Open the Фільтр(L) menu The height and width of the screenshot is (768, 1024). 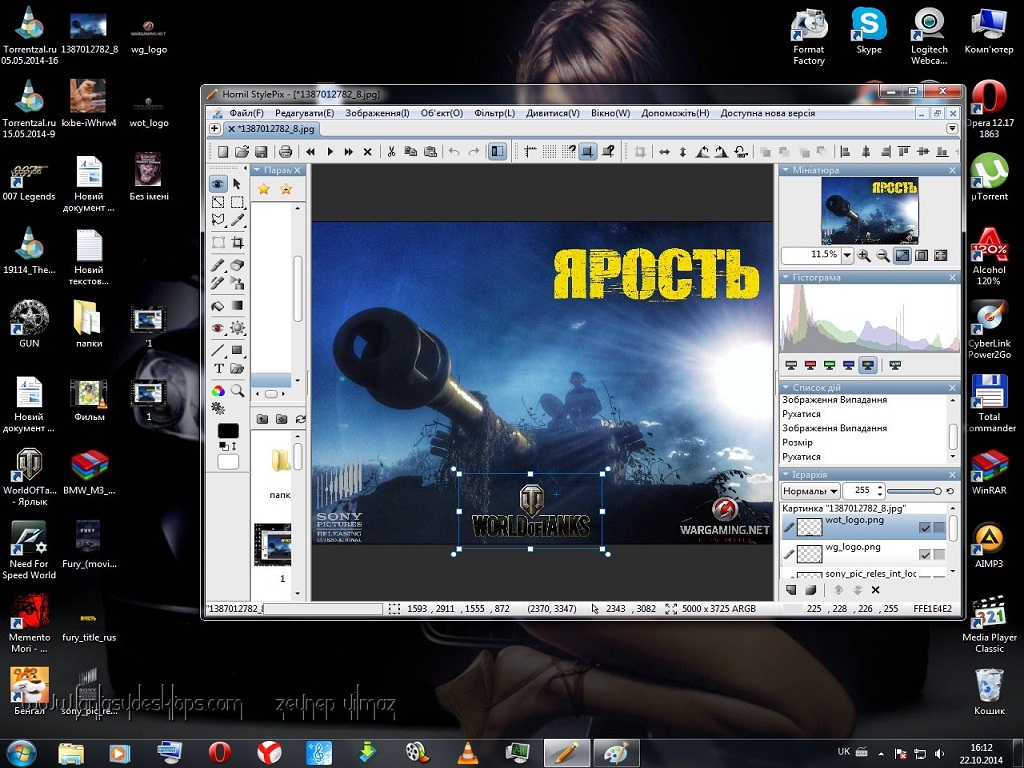(x=494, y=113)
